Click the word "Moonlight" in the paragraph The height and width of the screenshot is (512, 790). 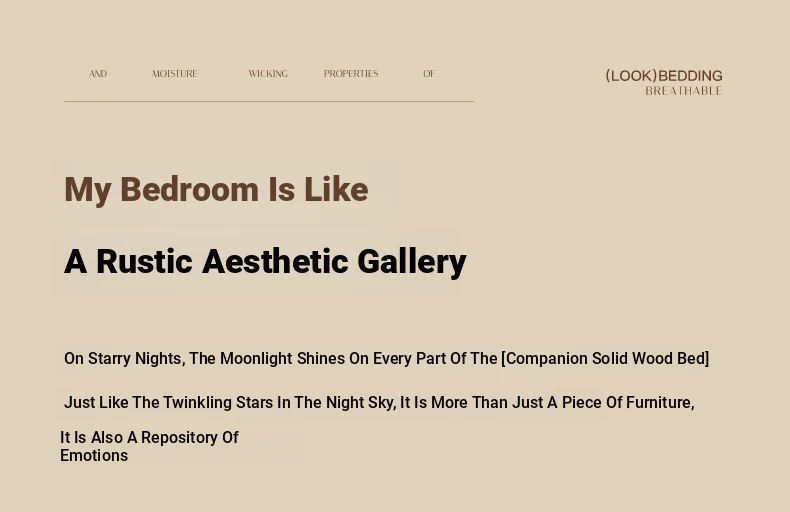(x=256, y=359)
